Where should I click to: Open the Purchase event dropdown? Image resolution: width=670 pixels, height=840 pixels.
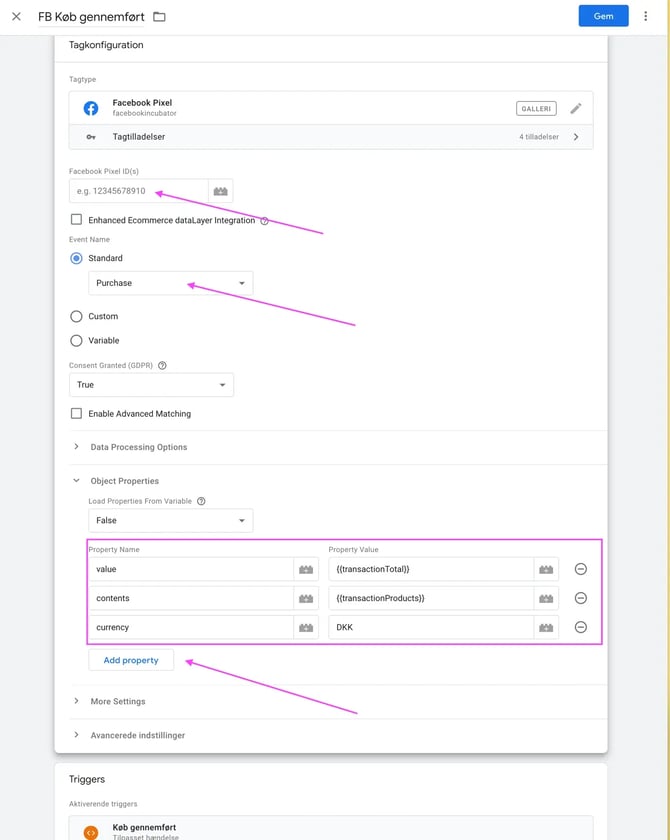pyautogui.click(x=170, y=283)
